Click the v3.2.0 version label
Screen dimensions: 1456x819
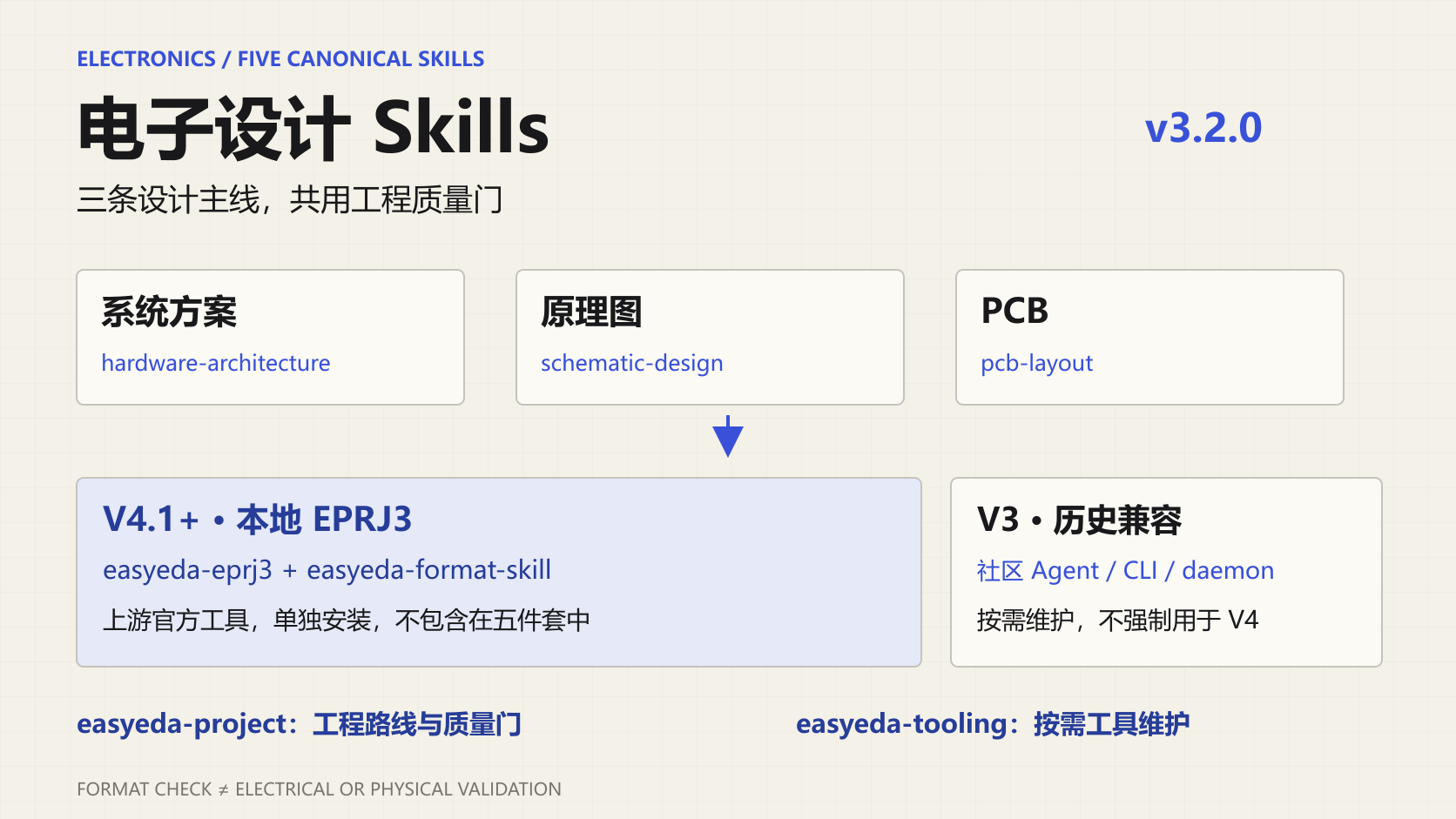coord(1203,129)
